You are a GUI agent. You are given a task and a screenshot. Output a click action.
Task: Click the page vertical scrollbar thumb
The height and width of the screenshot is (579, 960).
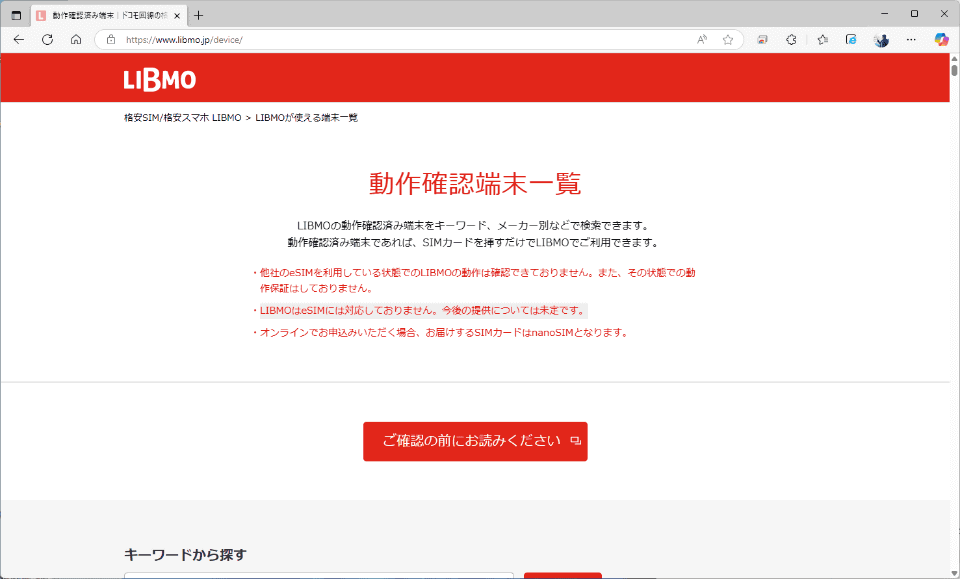tap(954, 70)
